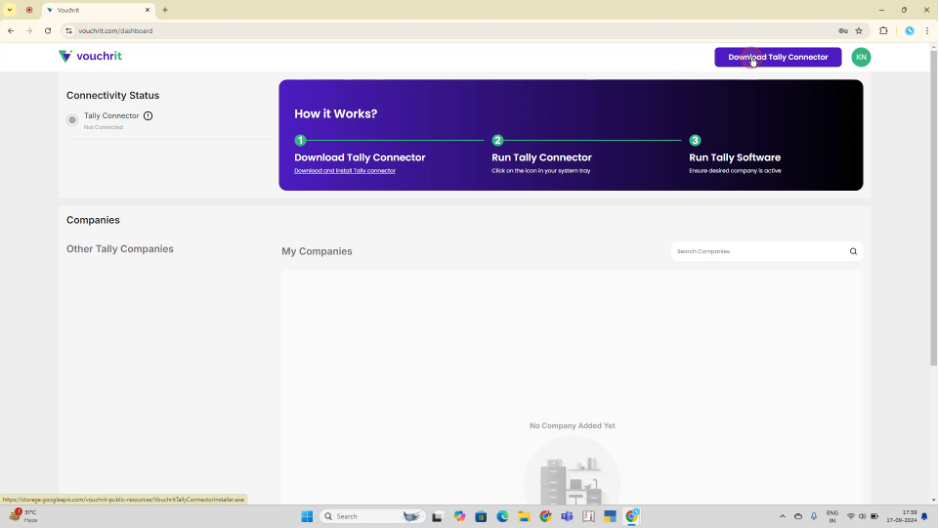Open Microsoft Store from taskbar
The width and height of the screenshot is (939, 529).
coord(481,516)
